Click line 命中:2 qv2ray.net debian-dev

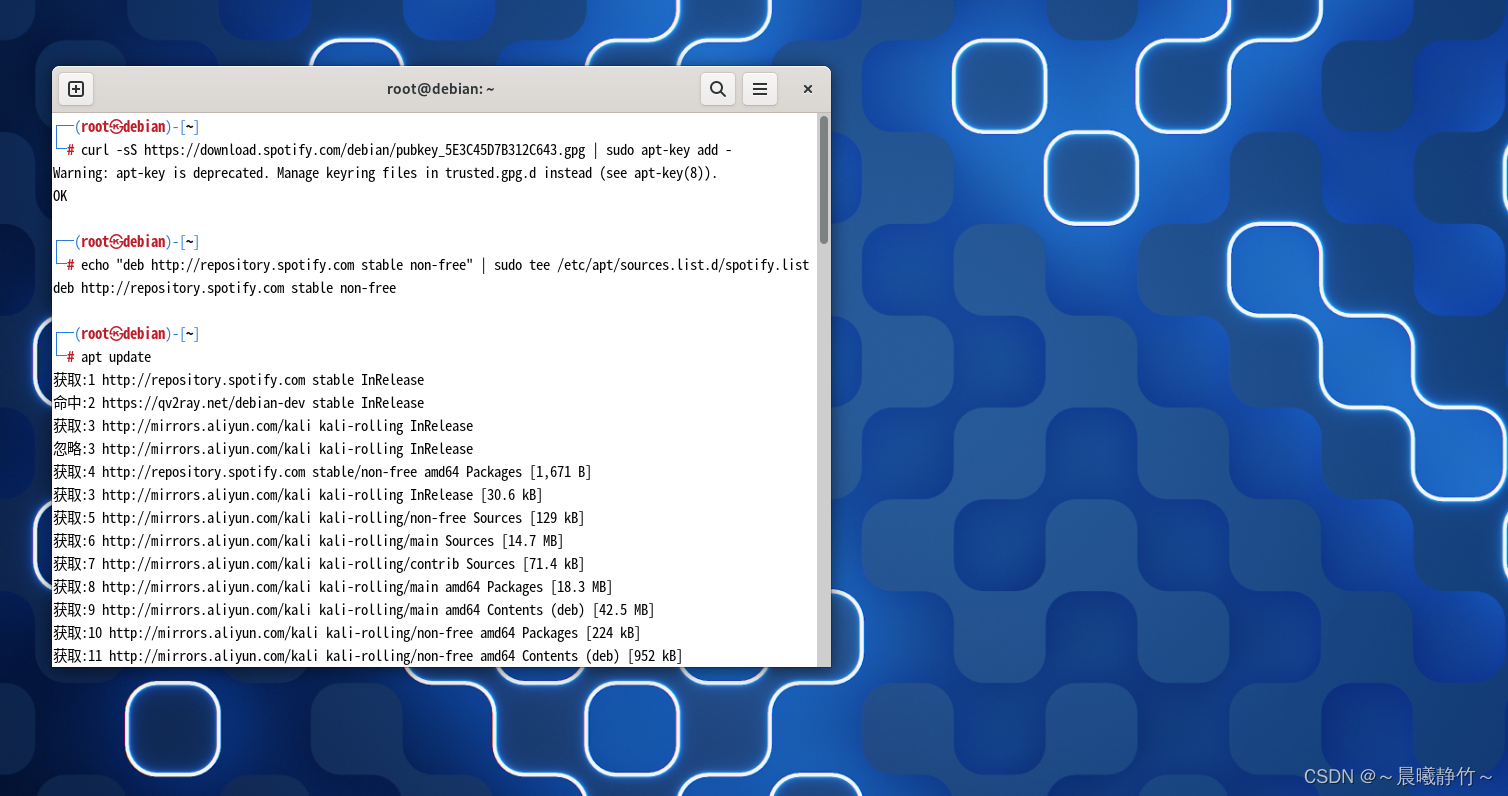click(x=238, y=403)
